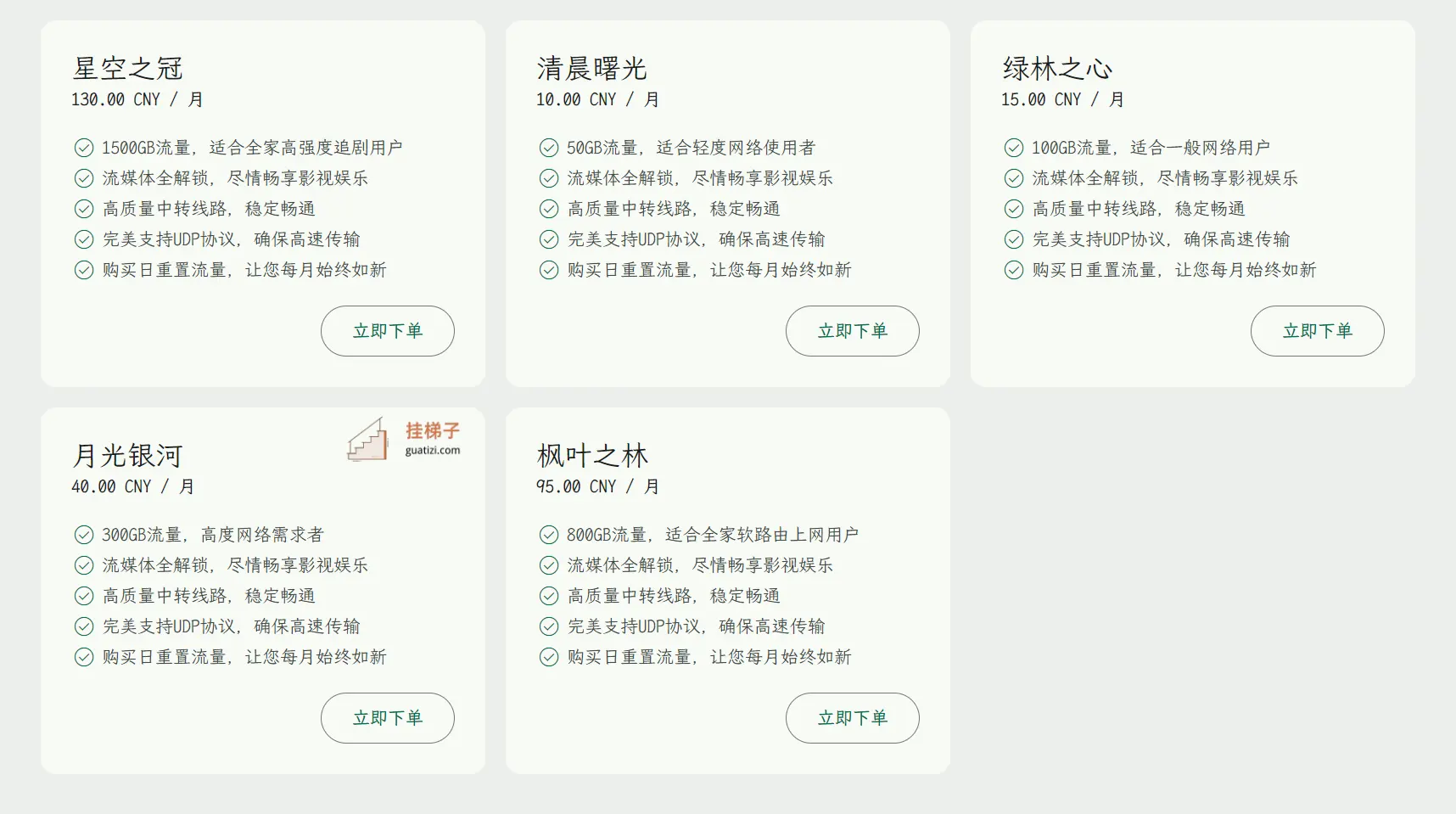The width and height of the screenshot is (1456, 814).
Task: Click checkmark icon beside 800GB流量 feature
Action: (x=549, y=535)
